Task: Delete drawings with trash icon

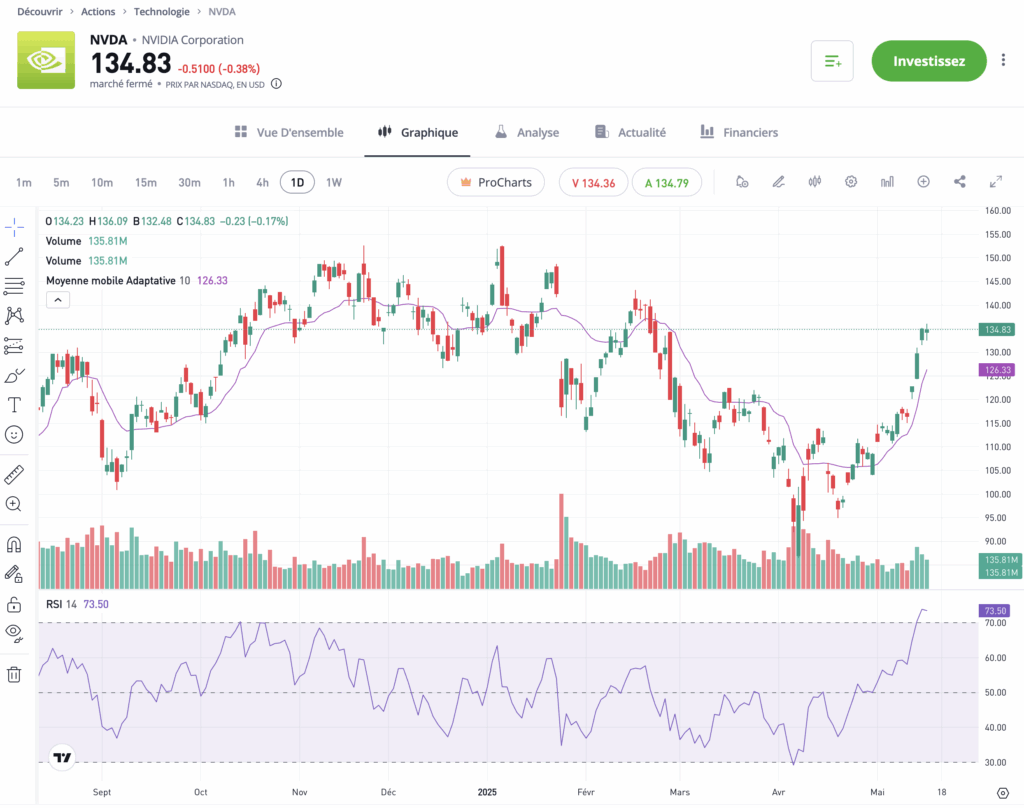Action: [14, 674]
